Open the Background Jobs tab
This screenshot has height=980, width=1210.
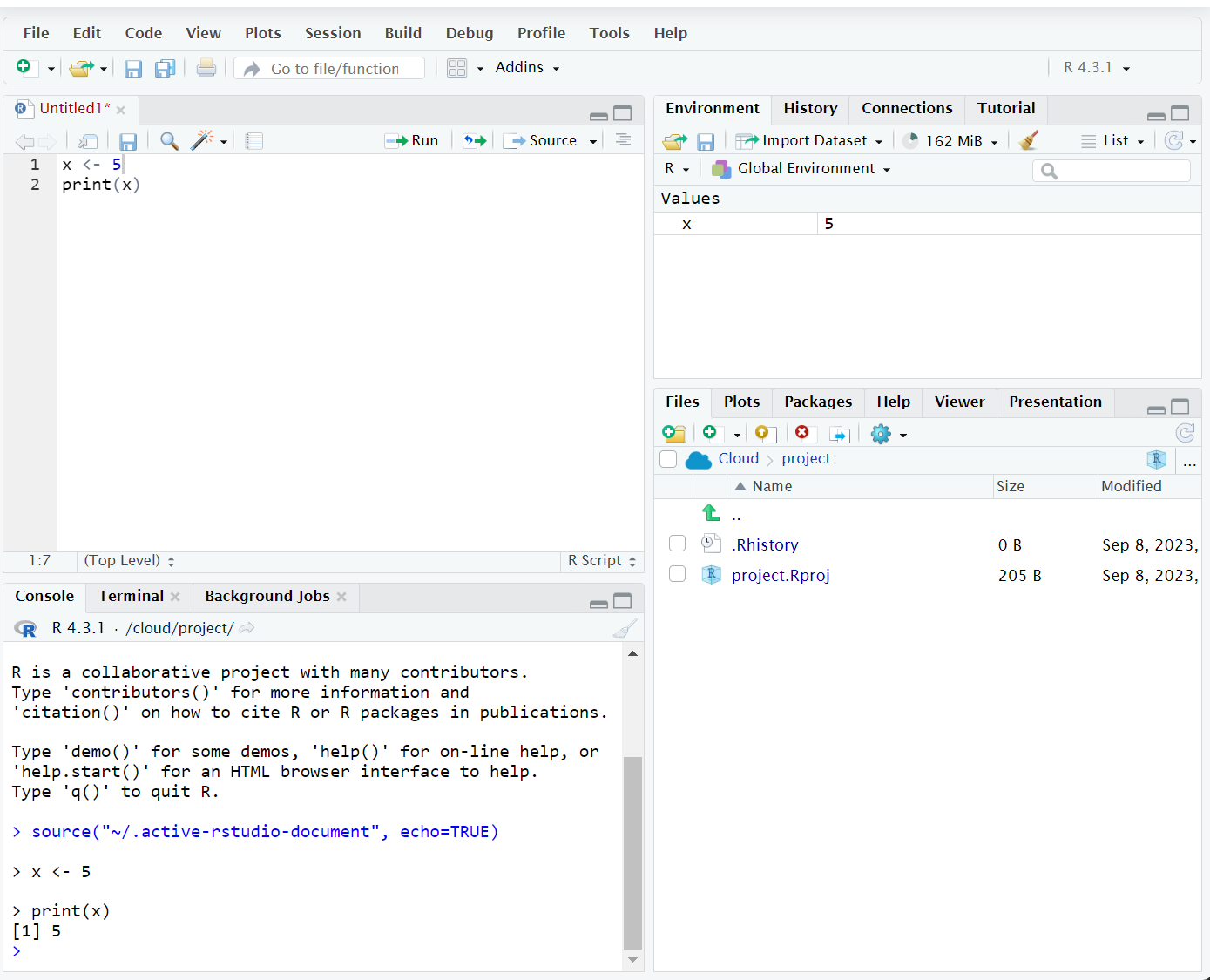pos(267,596)
